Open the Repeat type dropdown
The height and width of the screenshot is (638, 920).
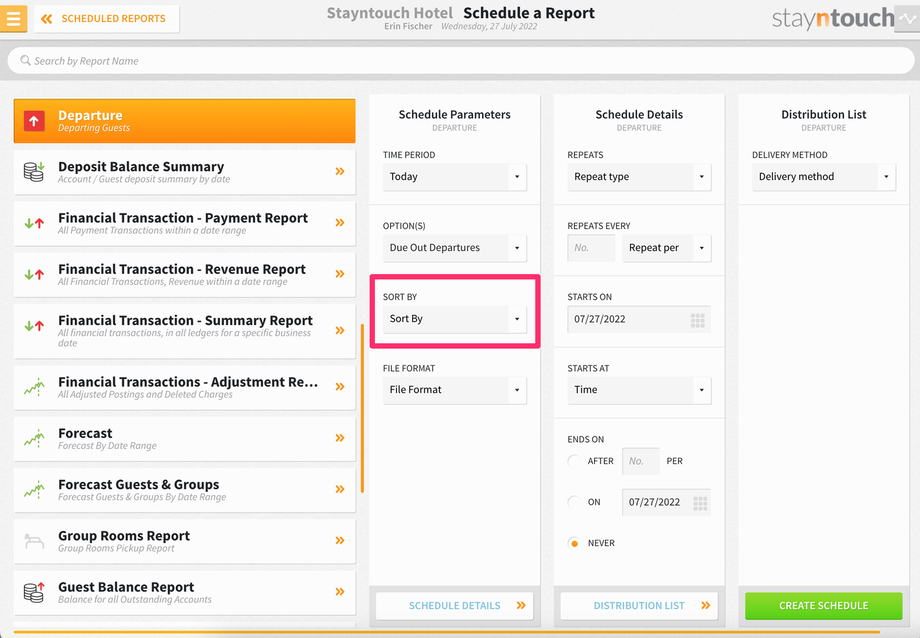(639, 177)
